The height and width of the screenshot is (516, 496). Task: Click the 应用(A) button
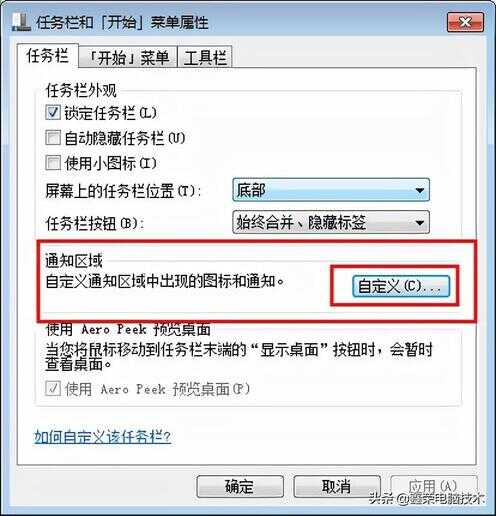coord(434,486)
